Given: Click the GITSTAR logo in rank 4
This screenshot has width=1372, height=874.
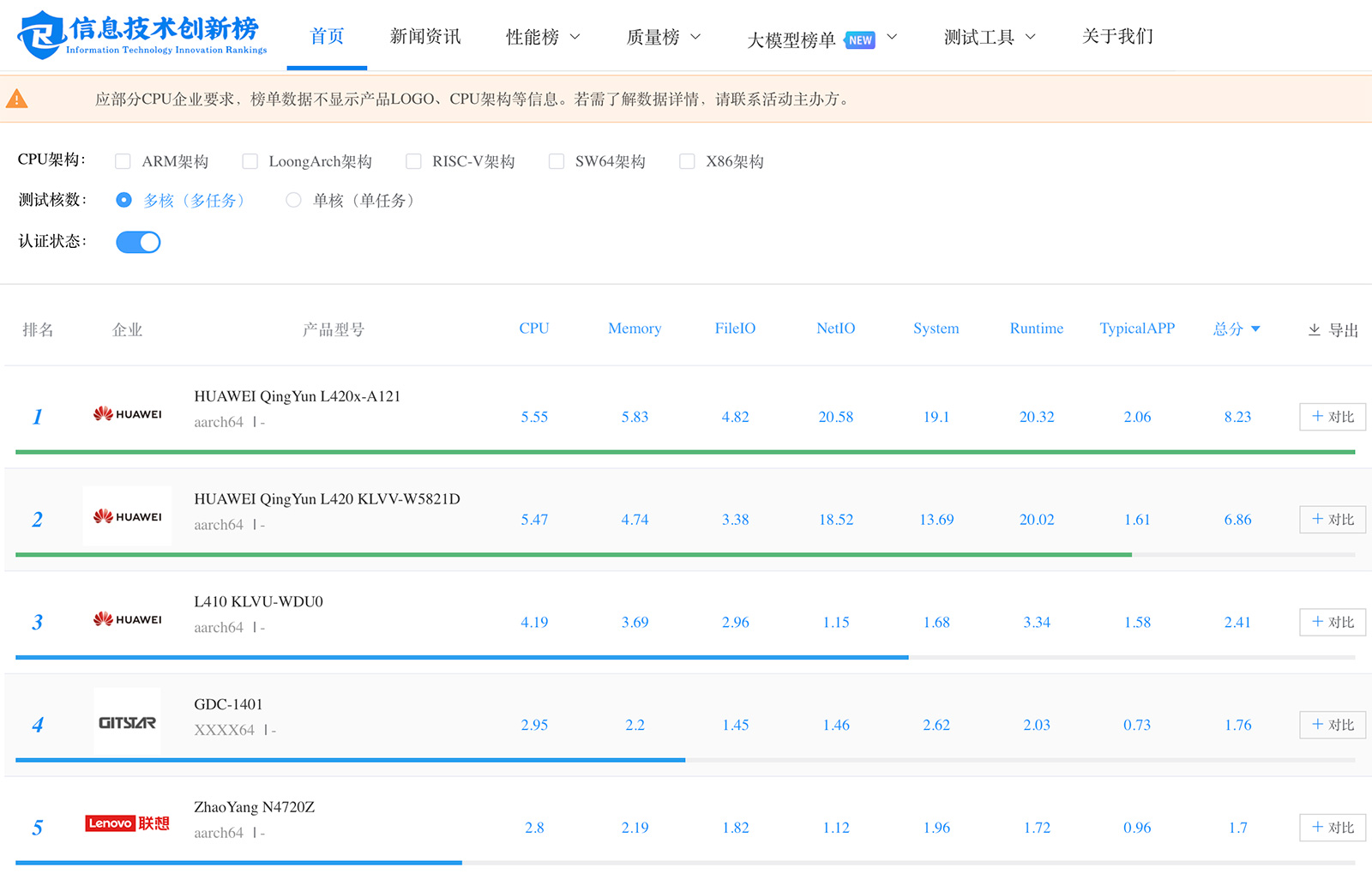Looking at the screenshot, I should point(127,723).
